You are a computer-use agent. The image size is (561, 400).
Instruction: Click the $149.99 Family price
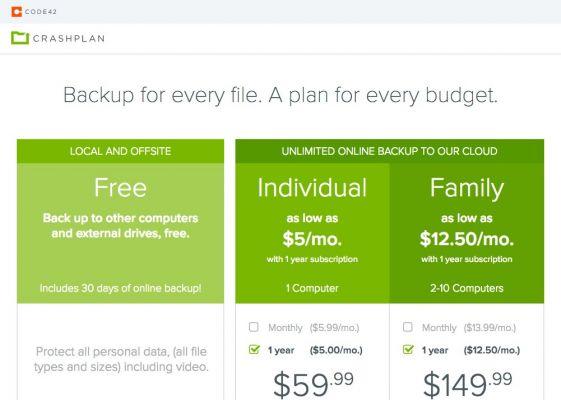[x=467, y=385]
